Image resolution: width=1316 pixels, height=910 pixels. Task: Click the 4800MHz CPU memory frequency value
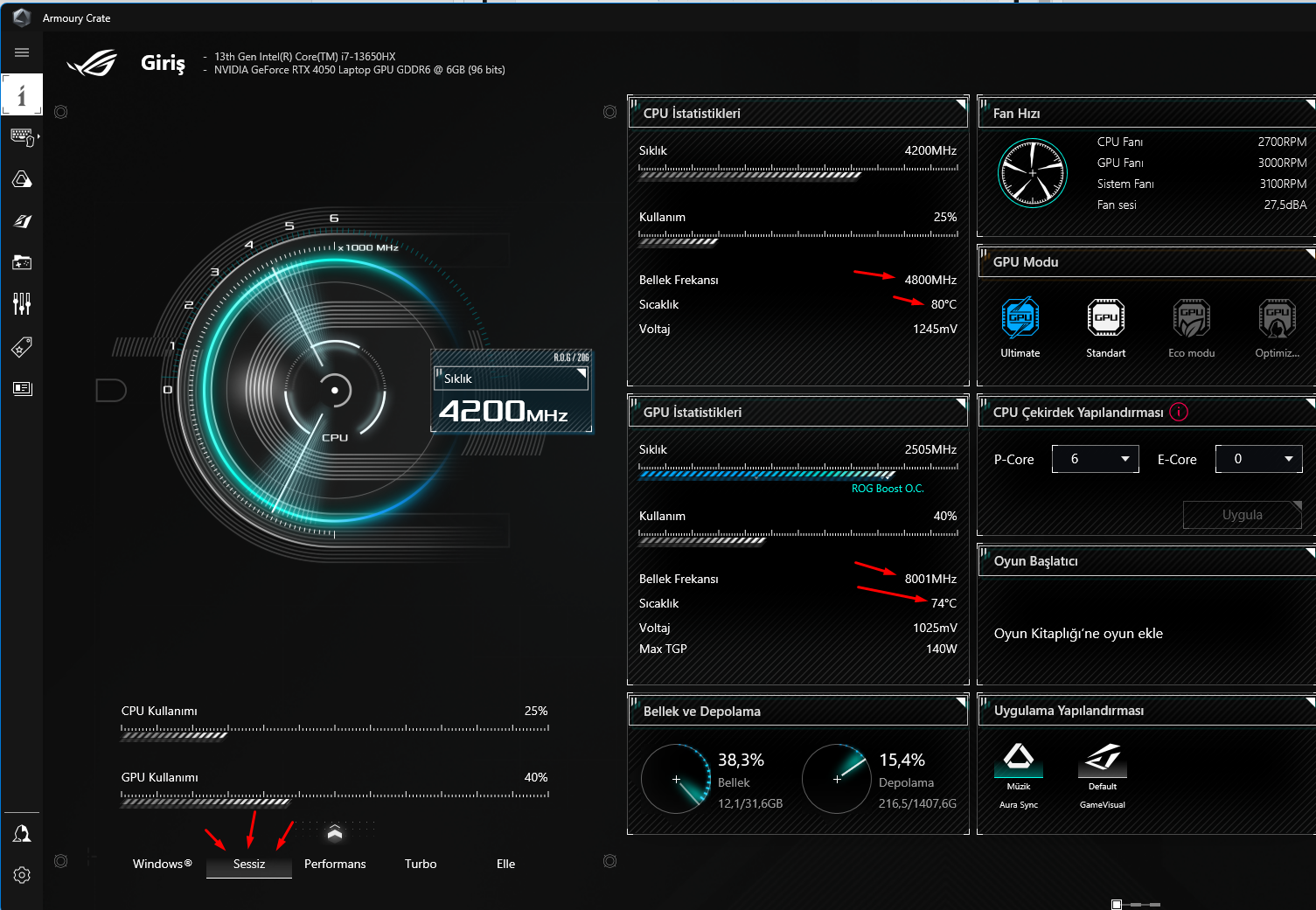[x=930, y=280]
